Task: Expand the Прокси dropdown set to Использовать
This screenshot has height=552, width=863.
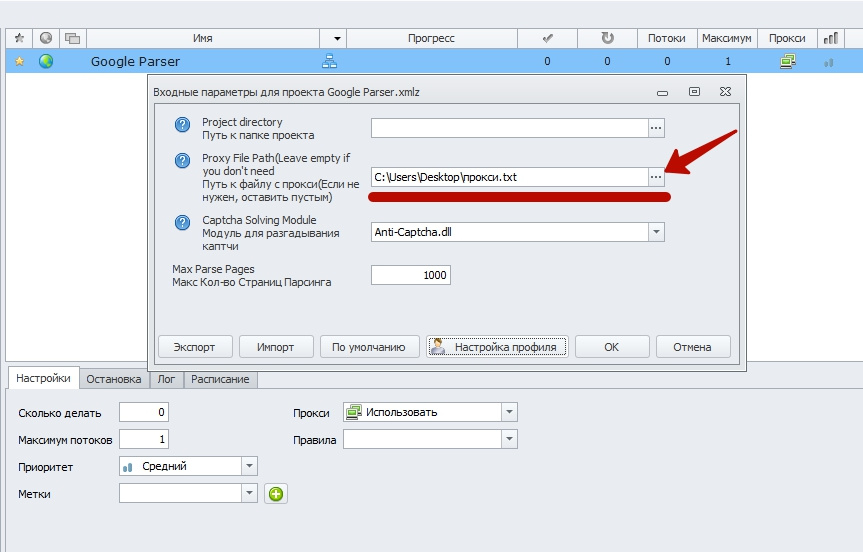Action: point(509,412)
